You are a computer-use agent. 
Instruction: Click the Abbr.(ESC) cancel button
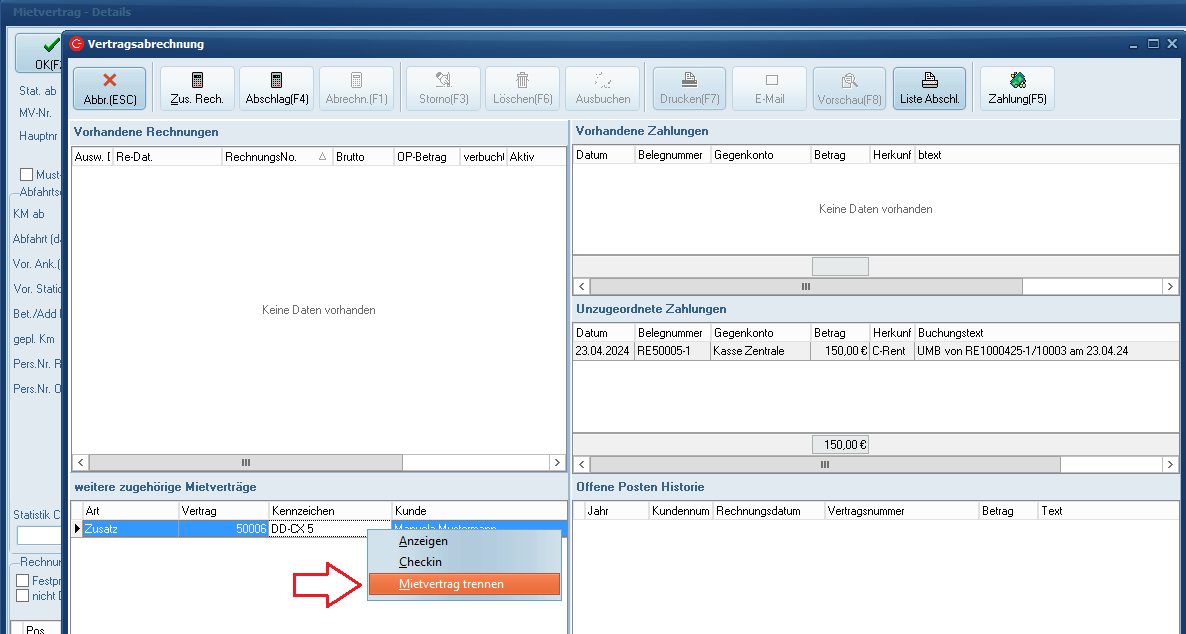click(109, 88)
